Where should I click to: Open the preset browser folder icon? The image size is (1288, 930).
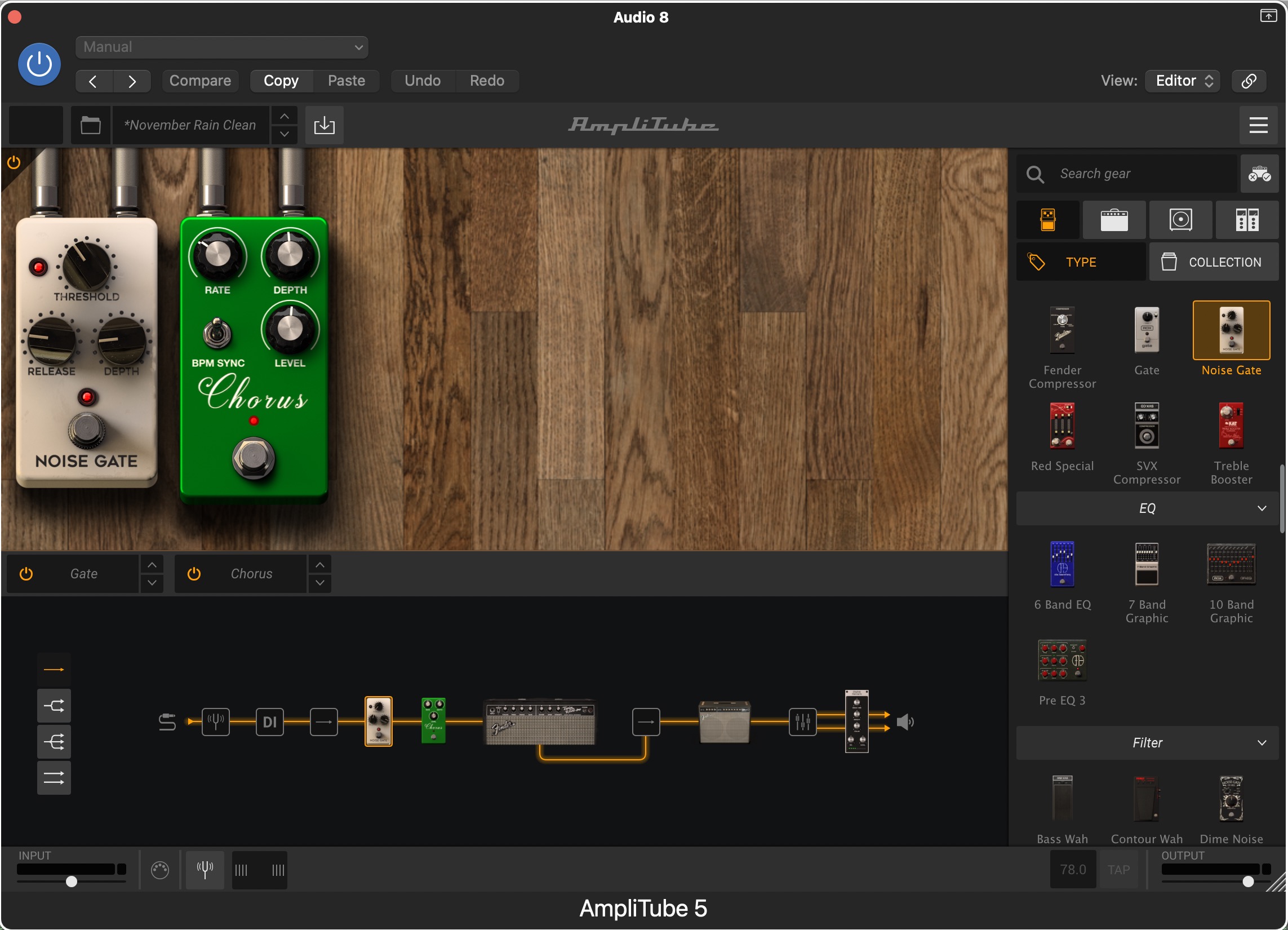coord(90,125)
